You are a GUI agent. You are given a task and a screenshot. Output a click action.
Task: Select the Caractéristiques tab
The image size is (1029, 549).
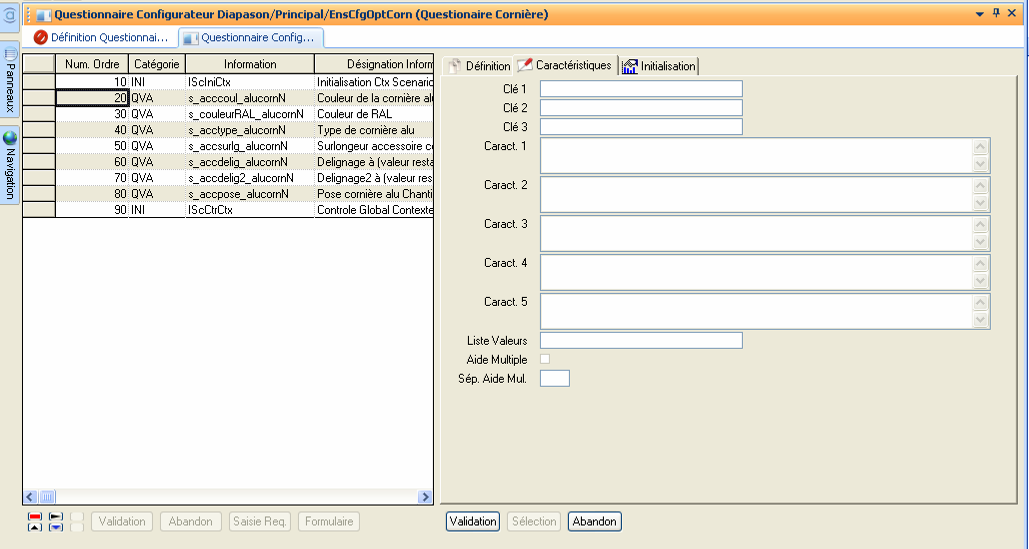565,65
